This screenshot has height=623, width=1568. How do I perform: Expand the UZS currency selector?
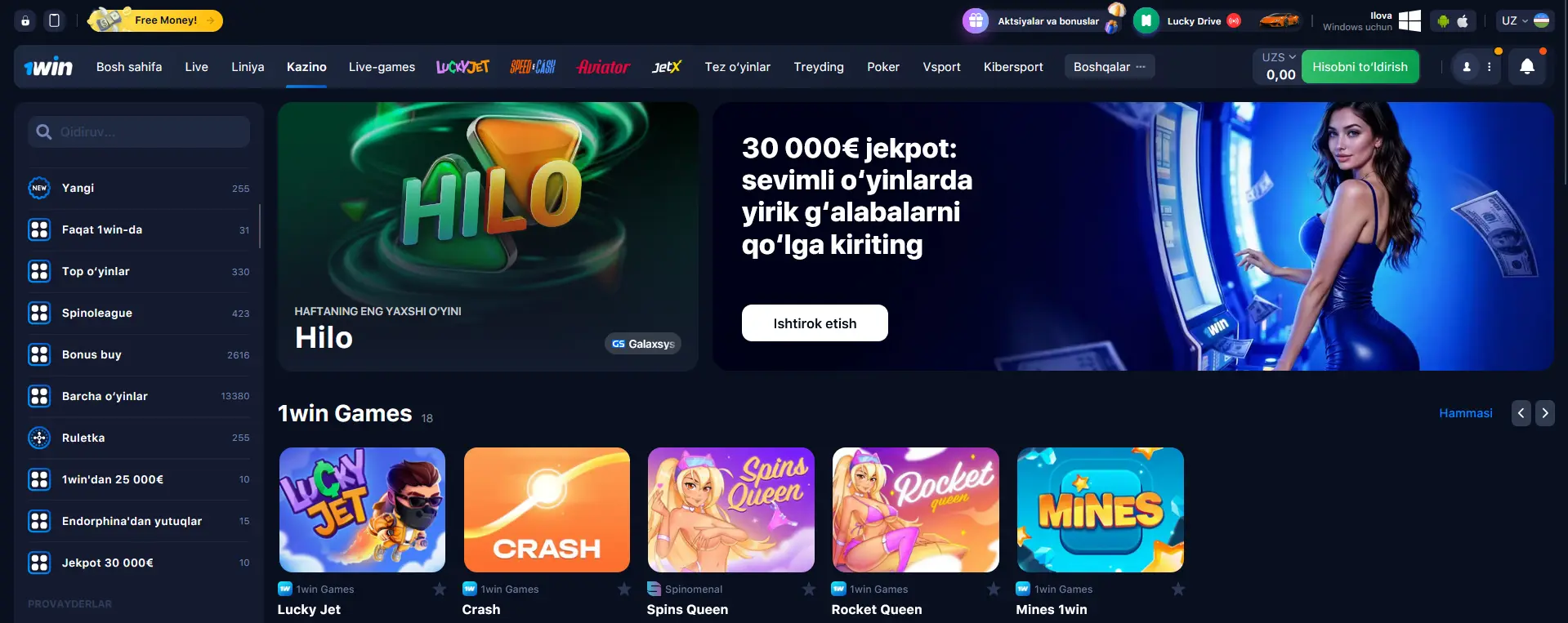[x=1279, y=57]
